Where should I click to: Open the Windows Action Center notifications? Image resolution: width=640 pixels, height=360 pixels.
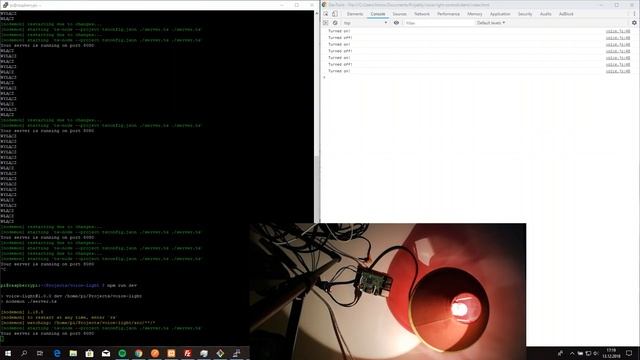tap(629, 353)
